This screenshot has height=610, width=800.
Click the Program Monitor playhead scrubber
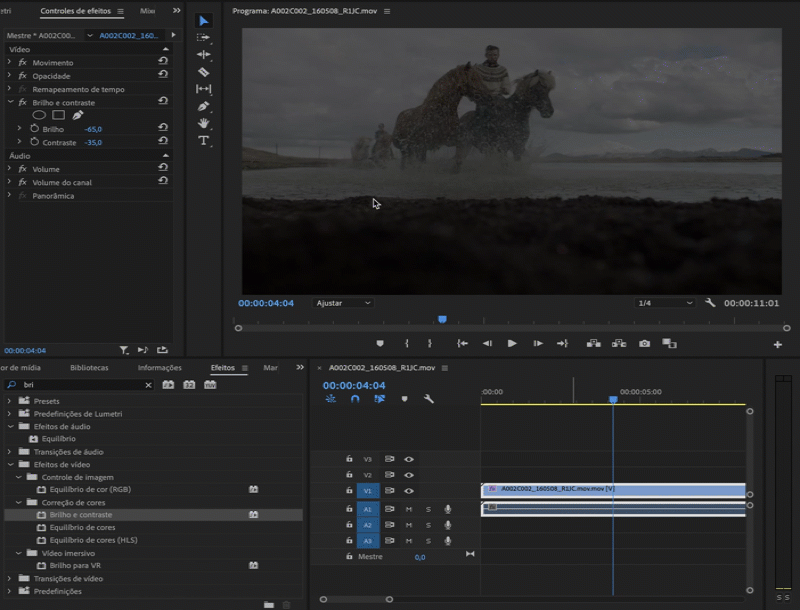click(442, 320)
